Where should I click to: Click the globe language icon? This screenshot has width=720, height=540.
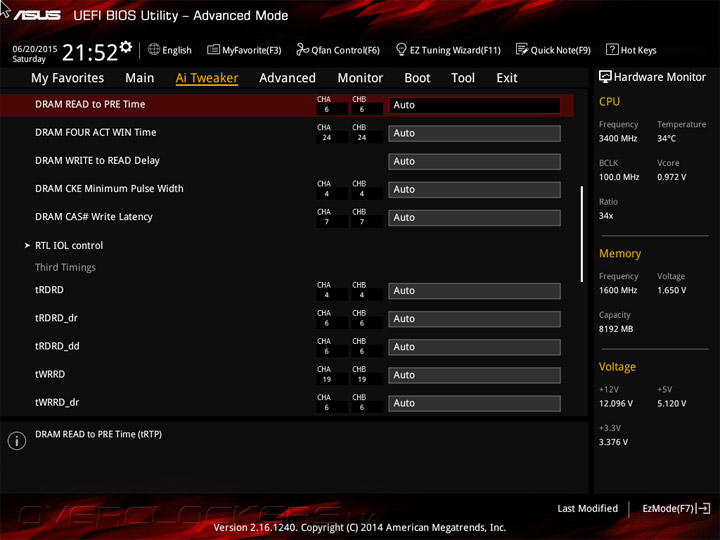[x=154, y=50]
